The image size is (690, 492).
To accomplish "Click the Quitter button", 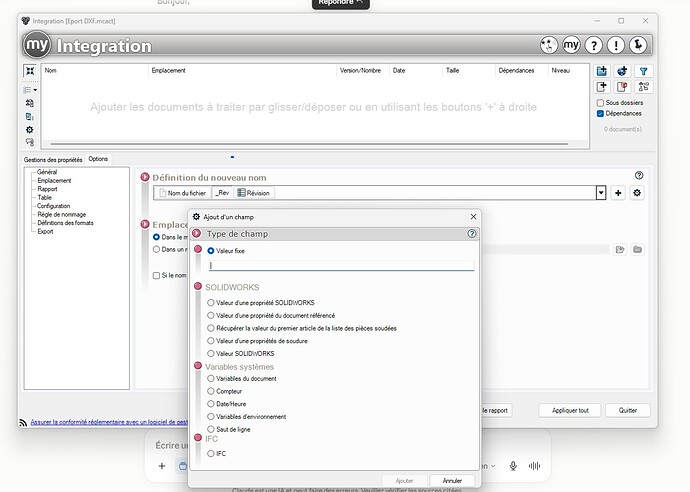I will tap(628, 410).
